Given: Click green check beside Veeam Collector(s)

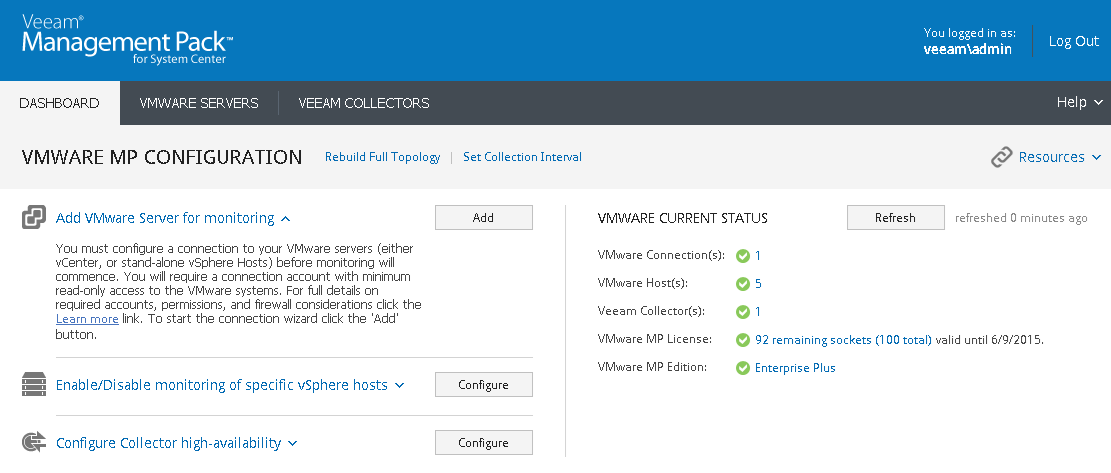Looking at the screenshot, I should tap(742, 312).
